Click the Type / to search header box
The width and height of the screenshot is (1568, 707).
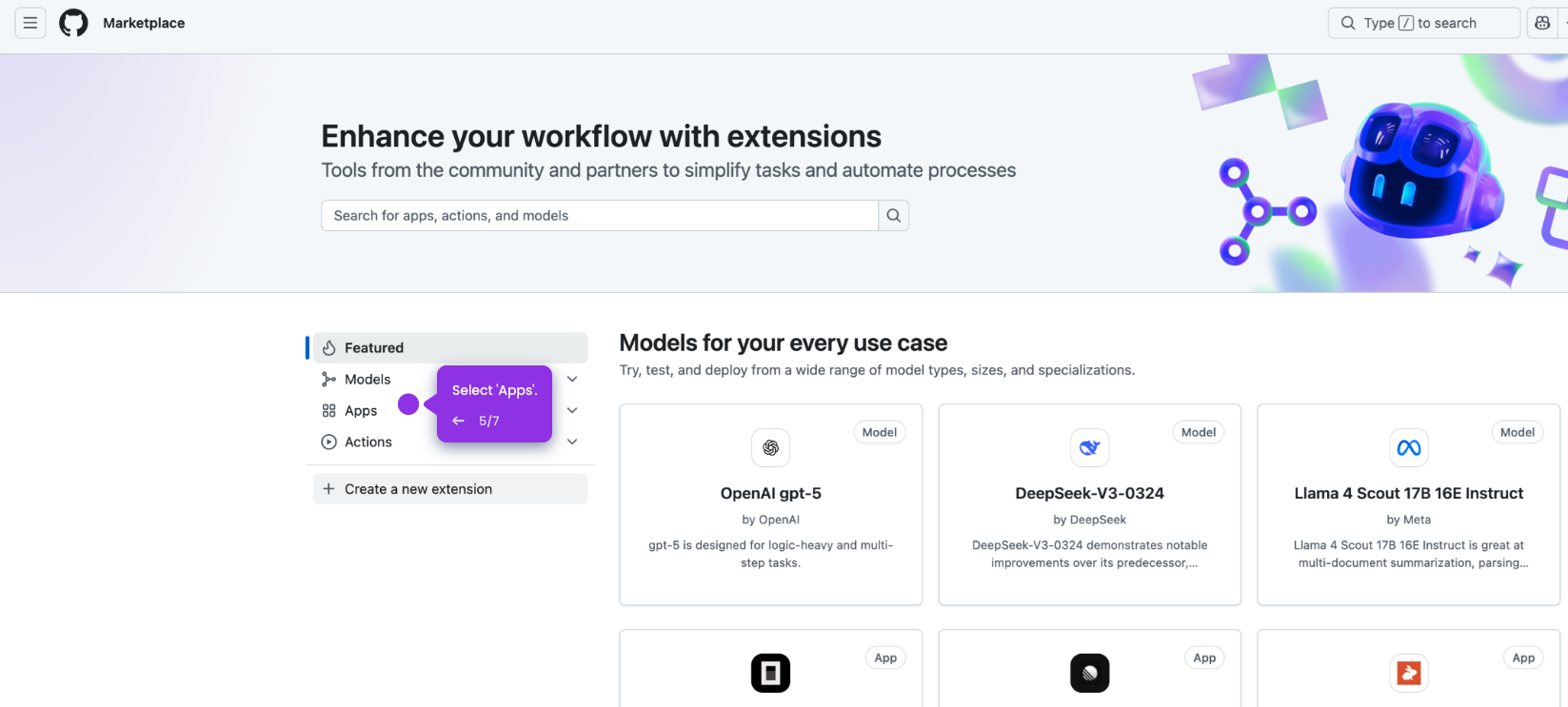coord(1423,23)
